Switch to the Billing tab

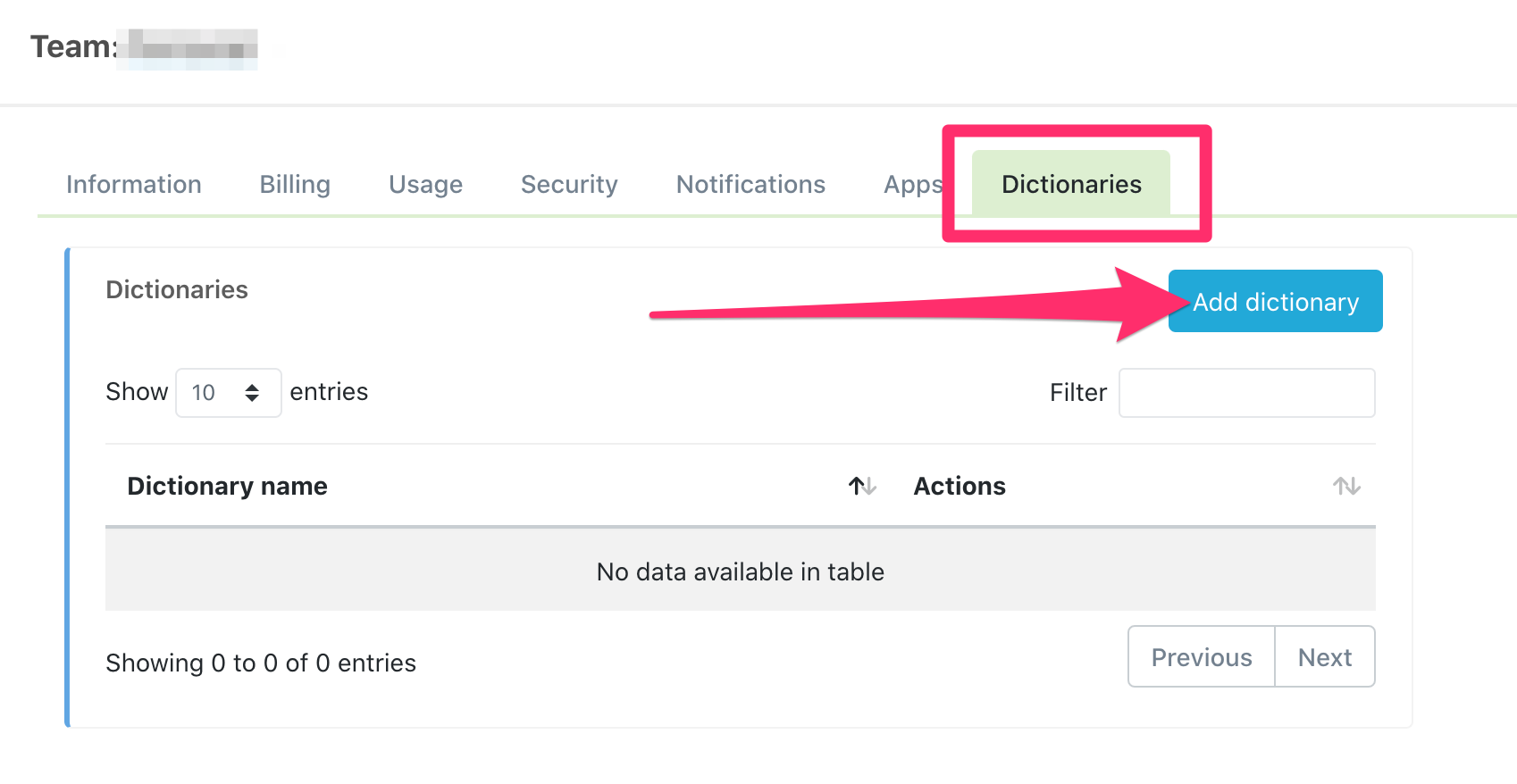(295, 184)
